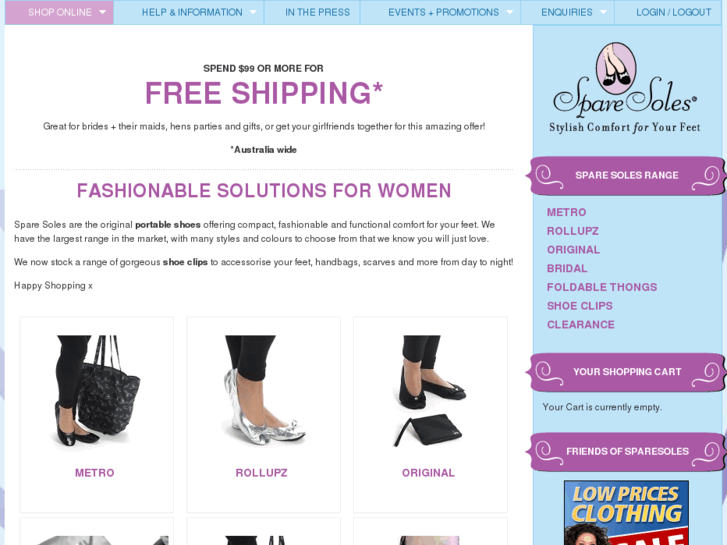Select Rollupz in the sidebar range list
The image size is (727, 545).
[573, 231]
